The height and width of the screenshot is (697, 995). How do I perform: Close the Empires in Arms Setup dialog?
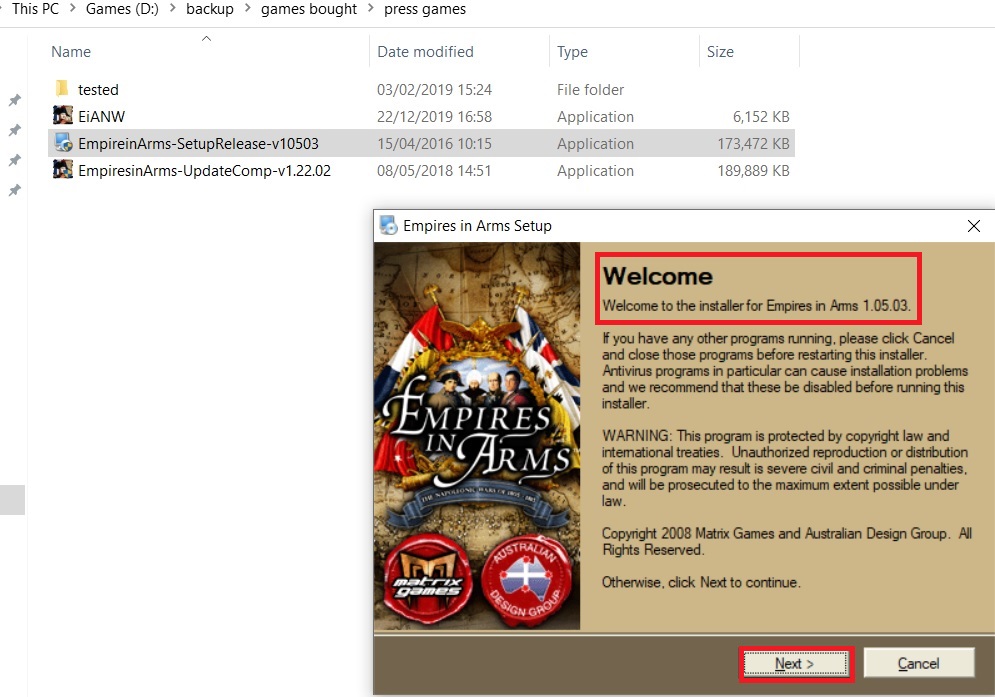tap(973, 226)
